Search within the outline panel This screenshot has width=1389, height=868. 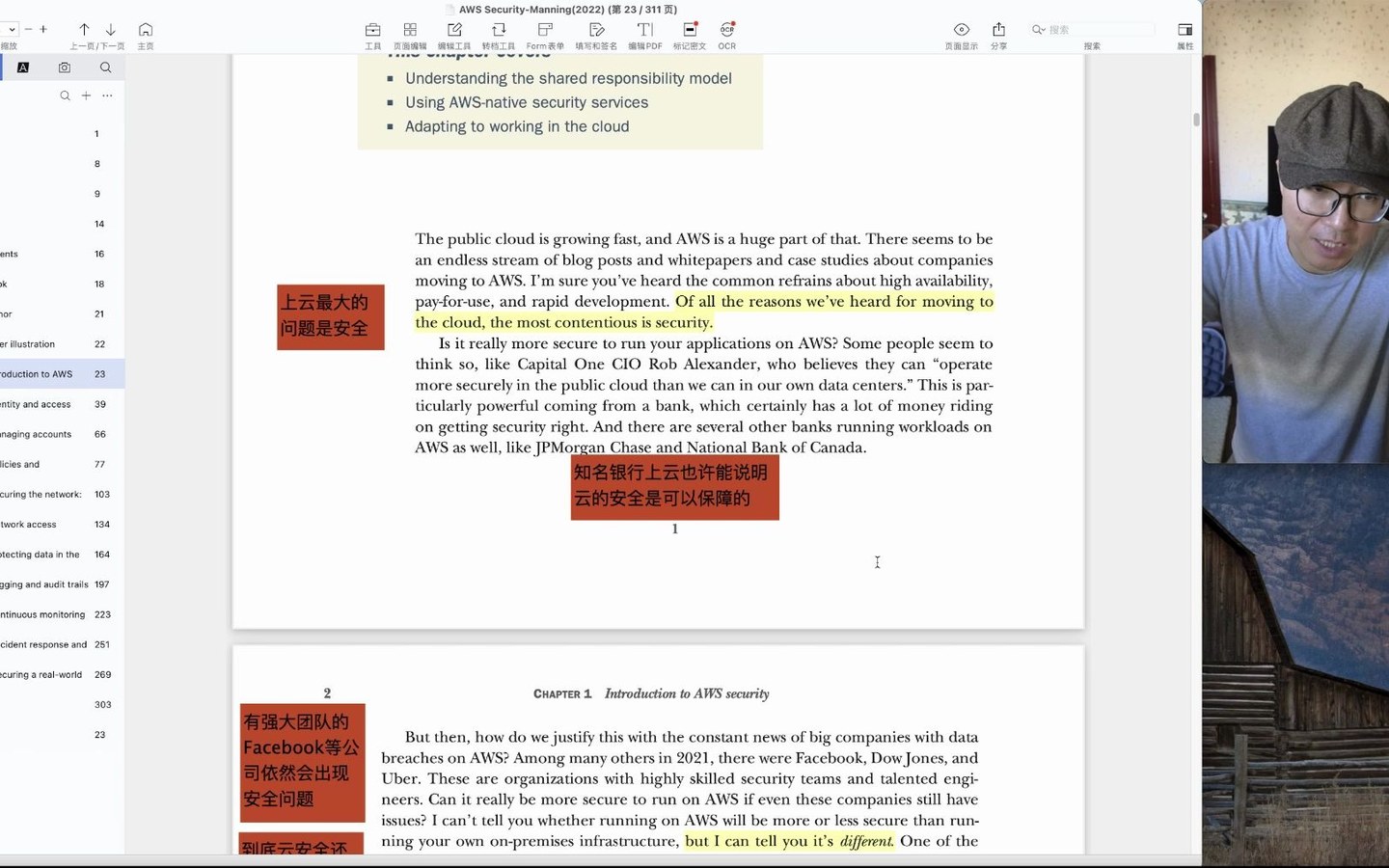pos(65,95)
